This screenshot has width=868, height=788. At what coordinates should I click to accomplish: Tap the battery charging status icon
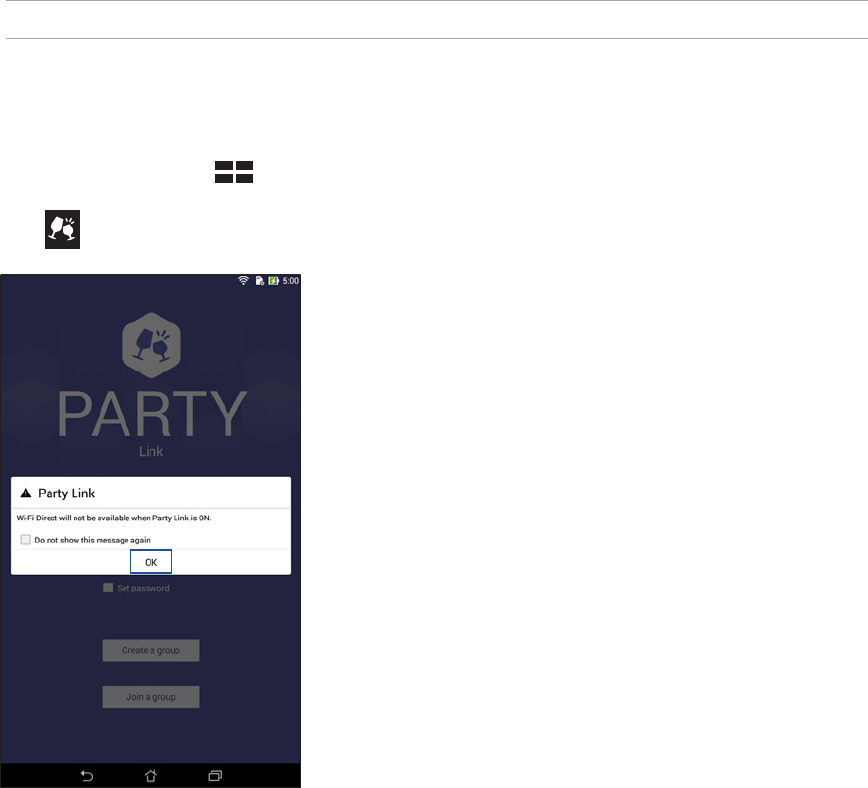273,281
